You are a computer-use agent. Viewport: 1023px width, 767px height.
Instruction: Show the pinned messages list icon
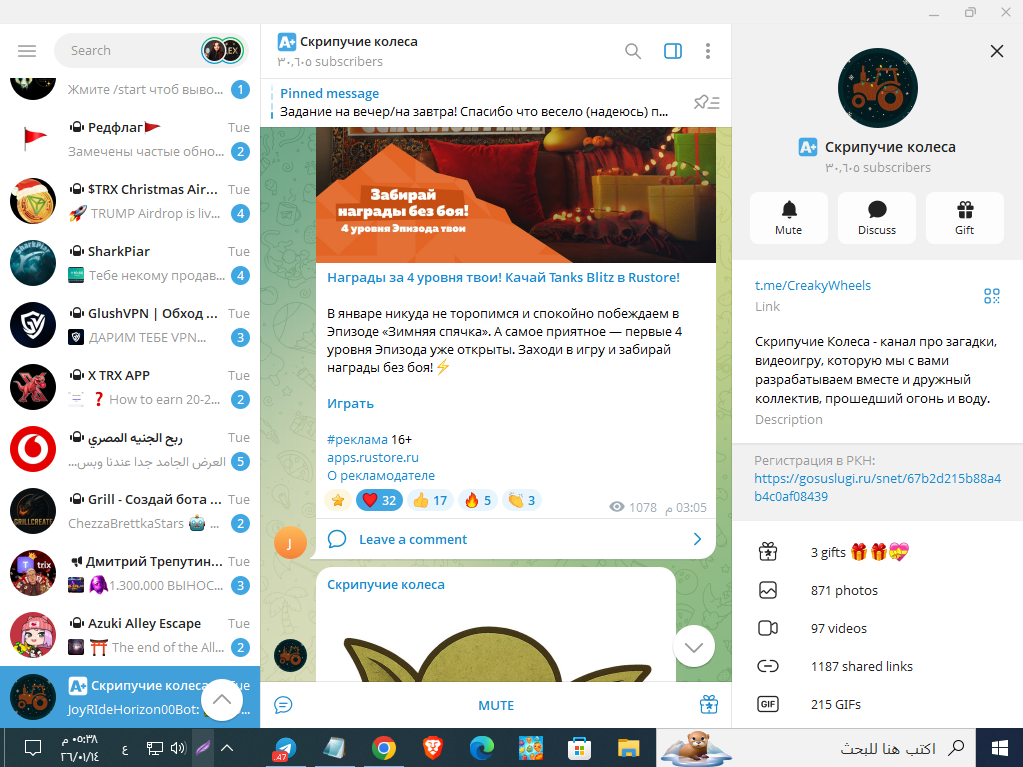pyautogui.click(x=707, y=102)
